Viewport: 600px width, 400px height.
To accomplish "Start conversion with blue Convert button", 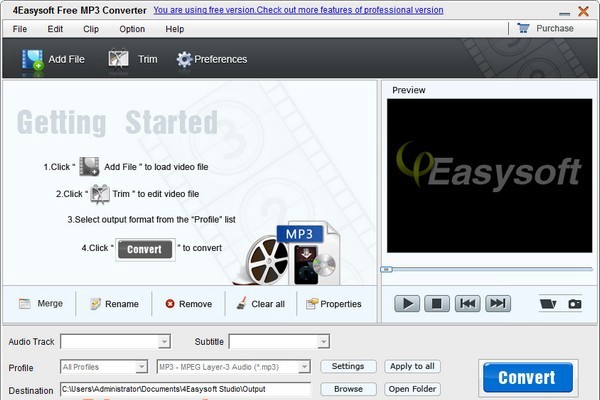I will coord(528,377).
